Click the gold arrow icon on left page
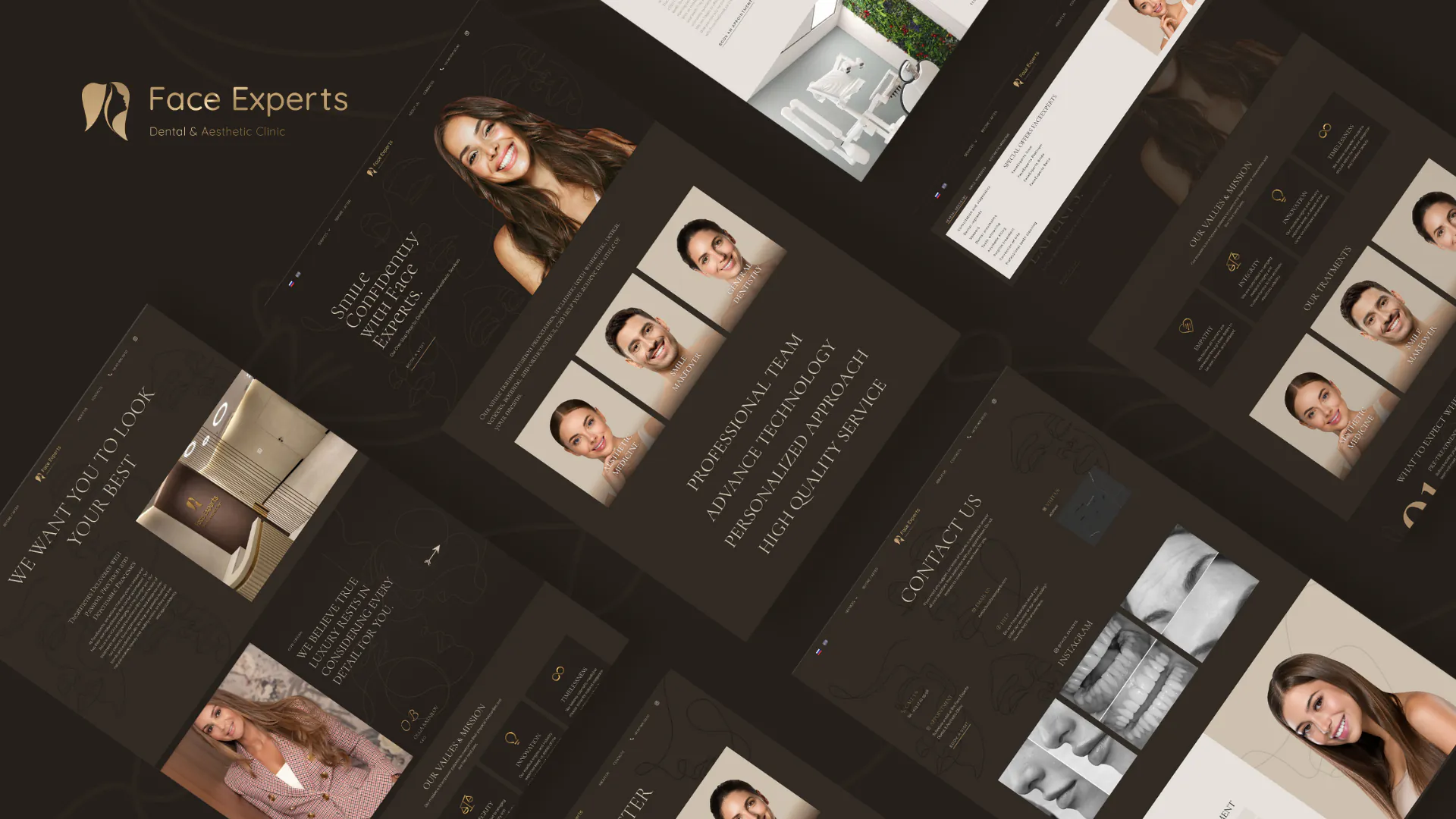Screen dimensions: 1456x819 431,556
